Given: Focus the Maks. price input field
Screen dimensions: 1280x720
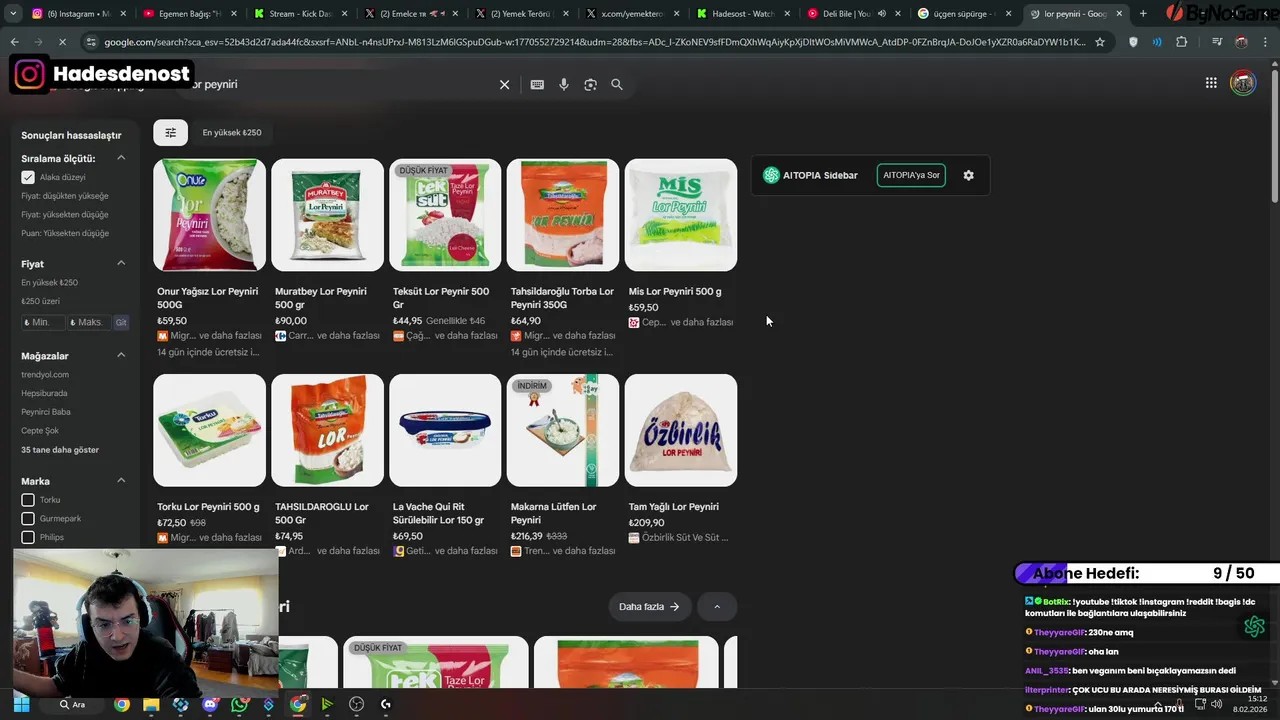Looking at the screenshot, I should [90, 322].
